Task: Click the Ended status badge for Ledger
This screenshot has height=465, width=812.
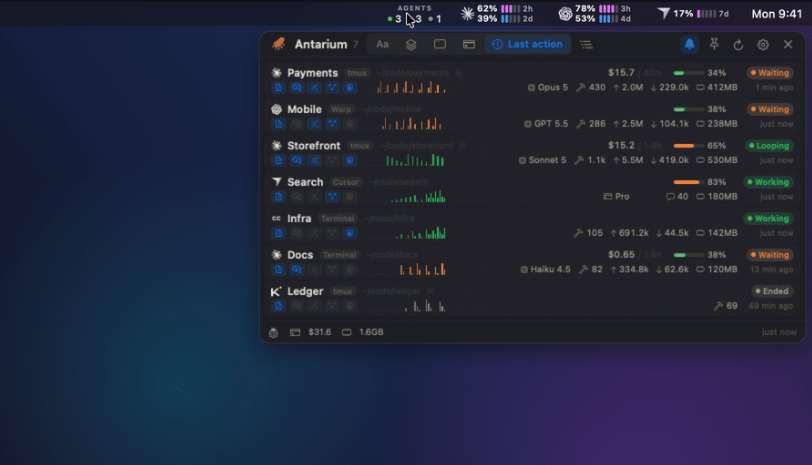Action: pos(772,291)
